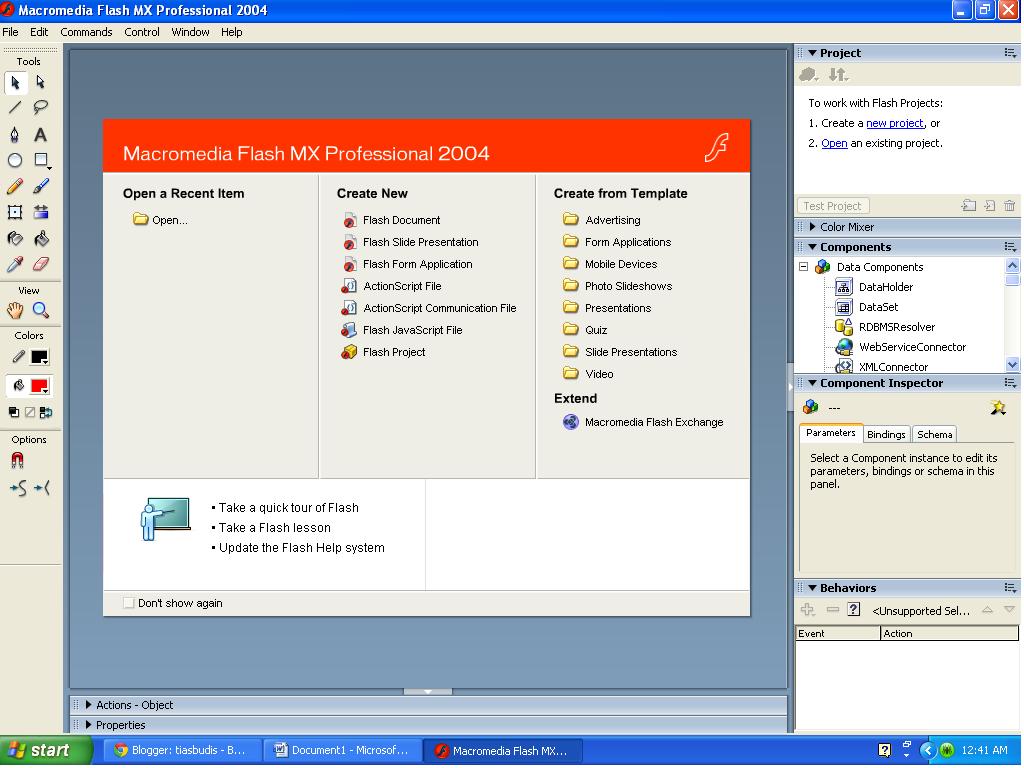Click the Open existing project link
This screenshot has height=768, width=1024.
[834, 143]
